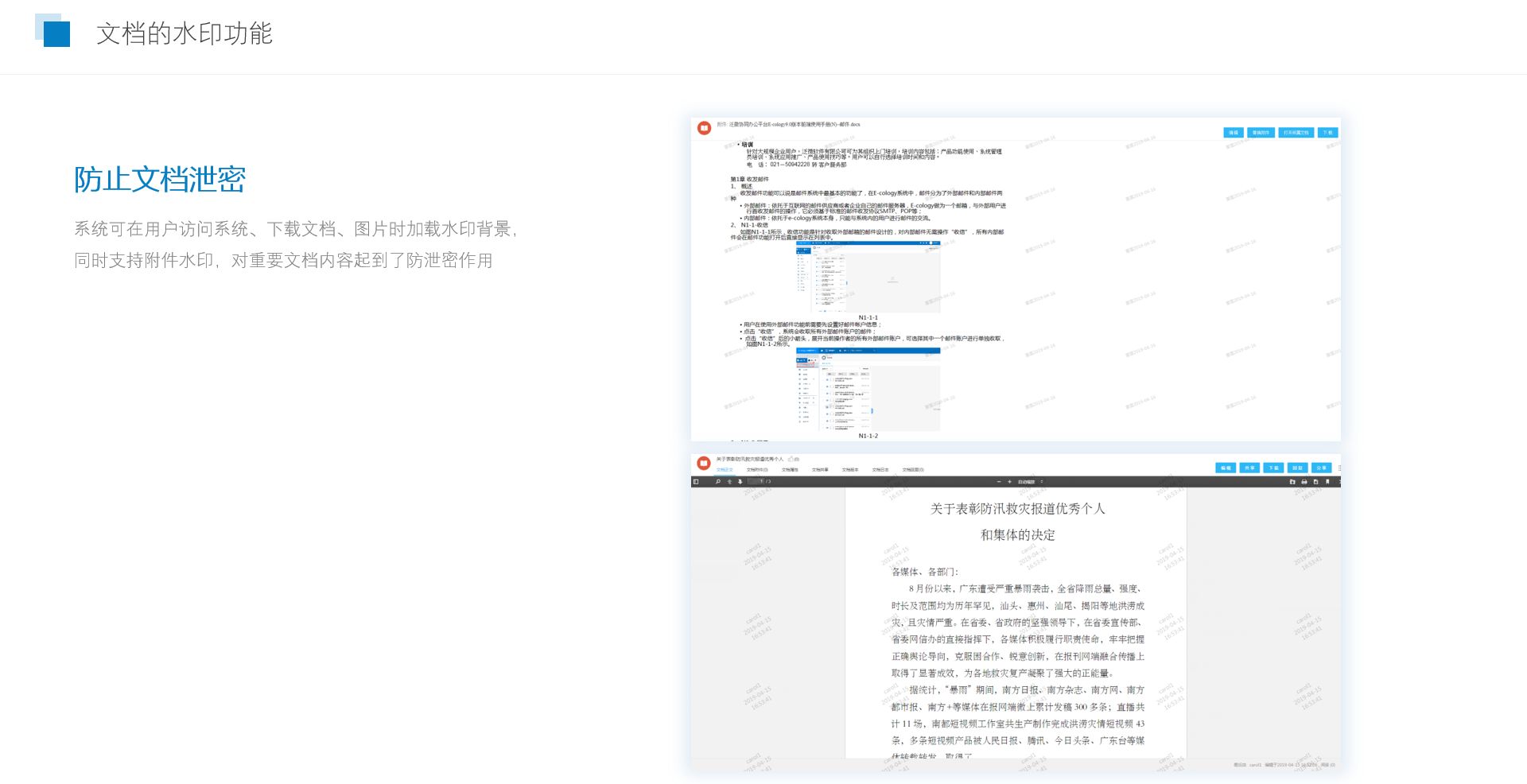Click the 下载 button in upper document viewer
Viewport: 1527px width, 784px height.
click(1327, 133)
